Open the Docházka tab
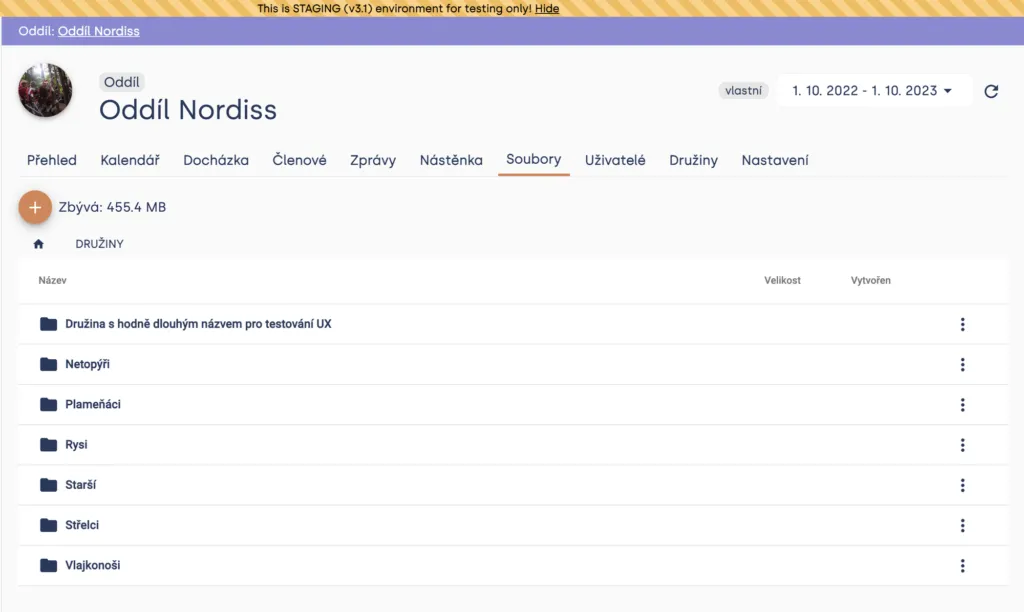1024x612 pixels. click(x=216, y=160)
